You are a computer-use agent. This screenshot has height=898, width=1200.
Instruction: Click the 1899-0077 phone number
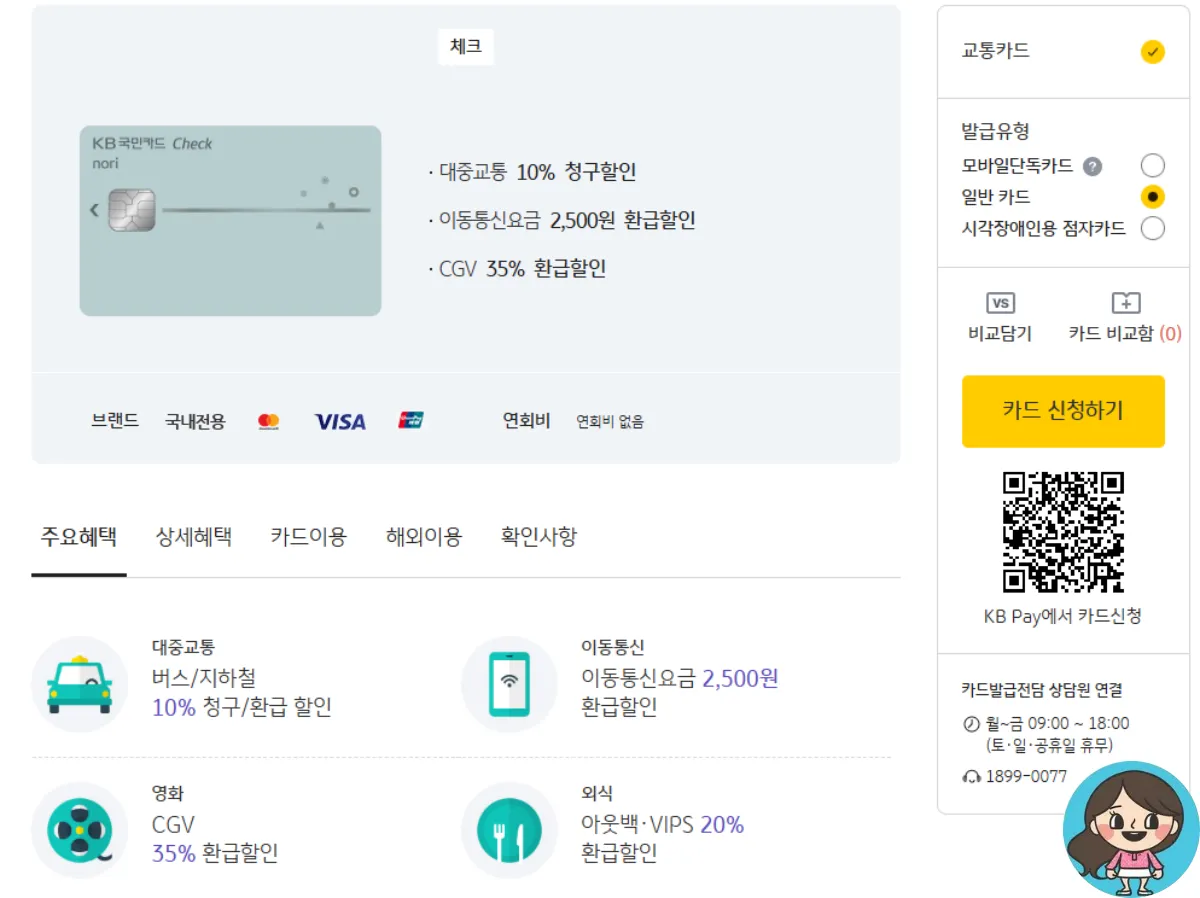point(1026,776)
